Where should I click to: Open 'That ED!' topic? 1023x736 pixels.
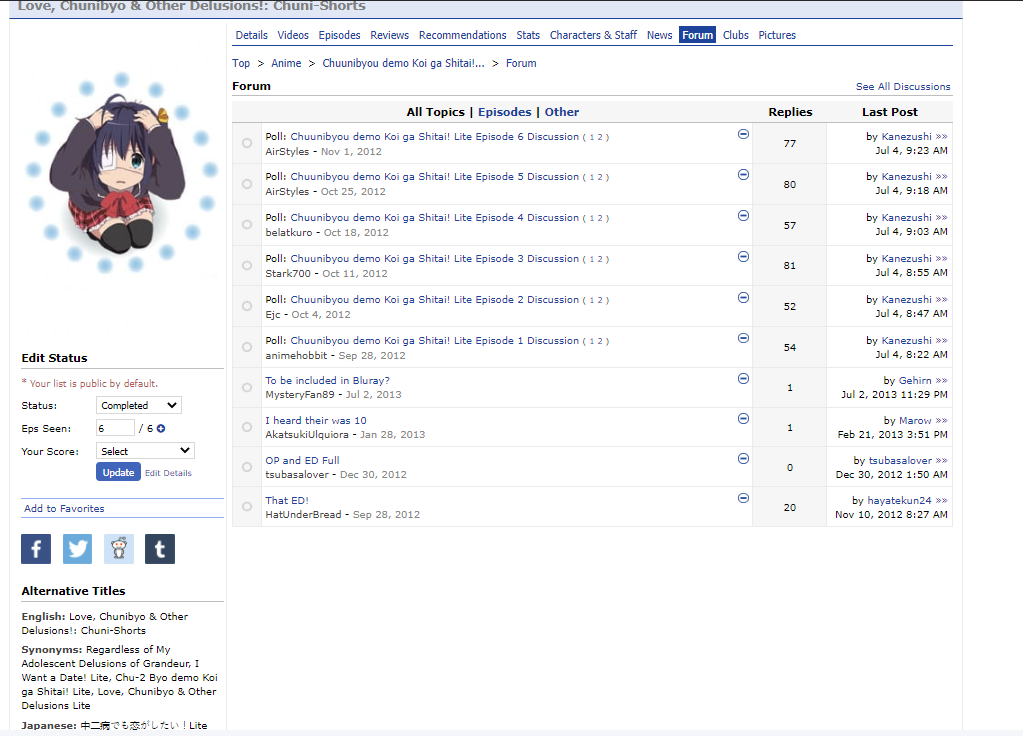pos(286,500)
